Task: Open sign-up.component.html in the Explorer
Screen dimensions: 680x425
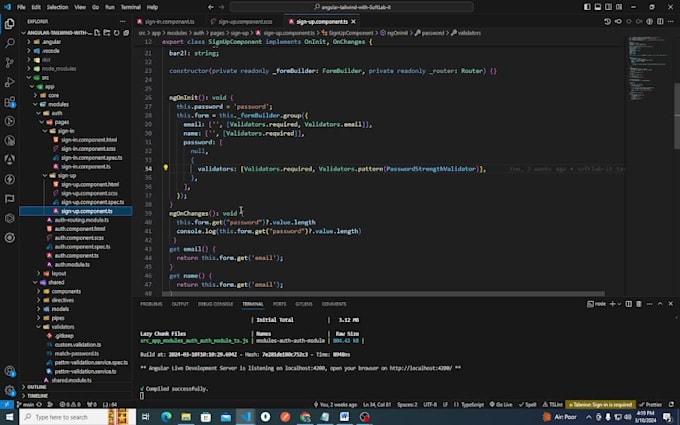Action: [x=90, y=184]
